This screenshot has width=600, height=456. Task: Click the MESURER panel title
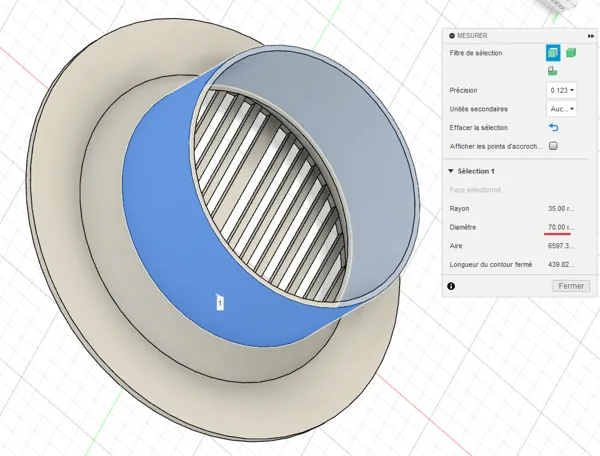click(472, 36)
